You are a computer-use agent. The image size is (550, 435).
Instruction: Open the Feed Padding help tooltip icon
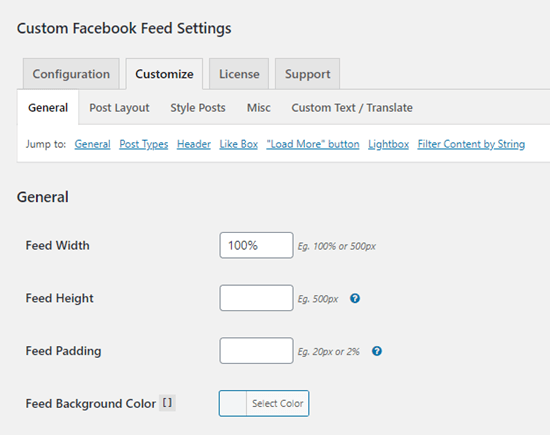tap(377, 351)
